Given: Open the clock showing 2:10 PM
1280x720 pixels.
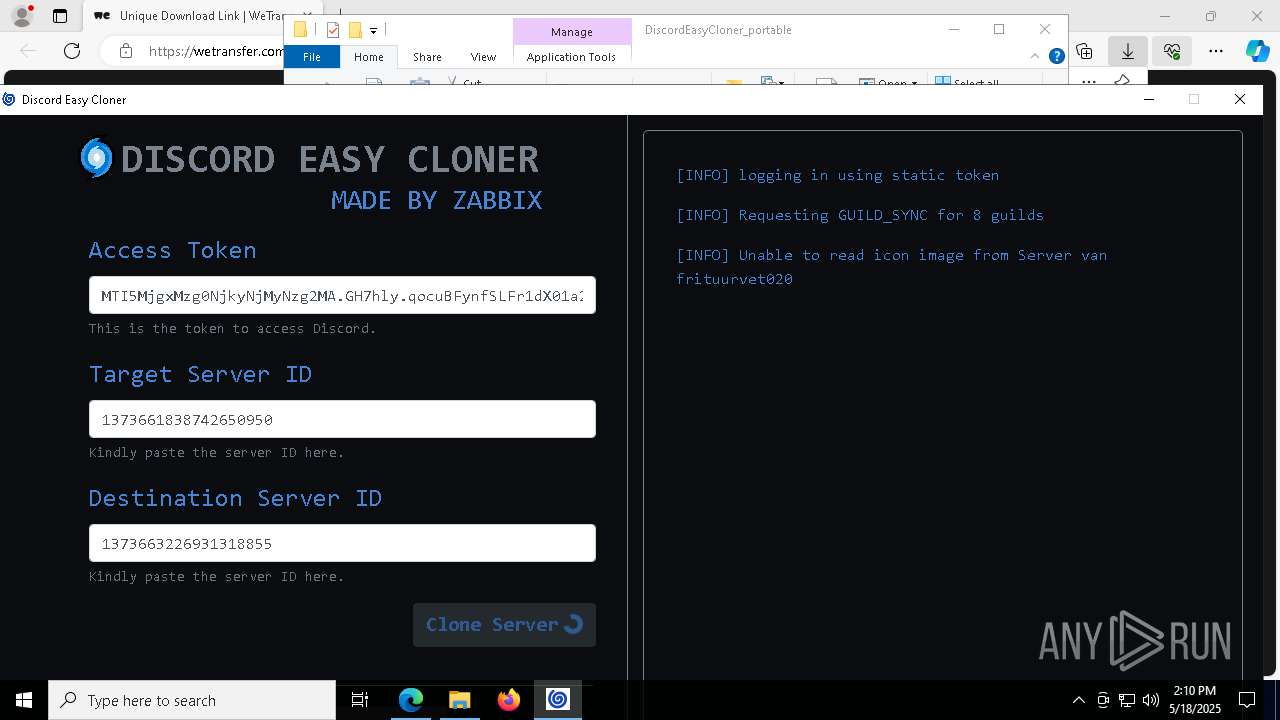Looking at the screenshot, I should [1195, 700].
